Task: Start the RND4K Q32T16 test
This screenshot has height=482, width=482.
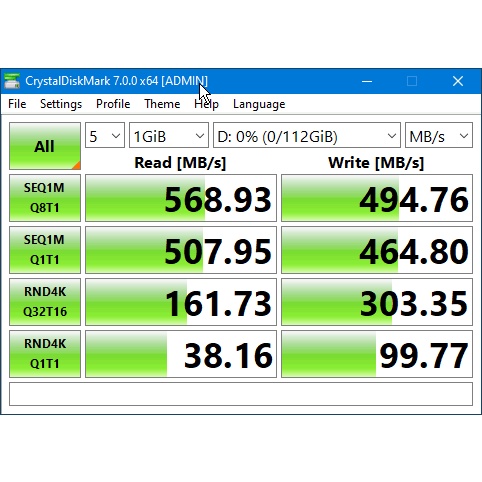Action: point(45,302)
